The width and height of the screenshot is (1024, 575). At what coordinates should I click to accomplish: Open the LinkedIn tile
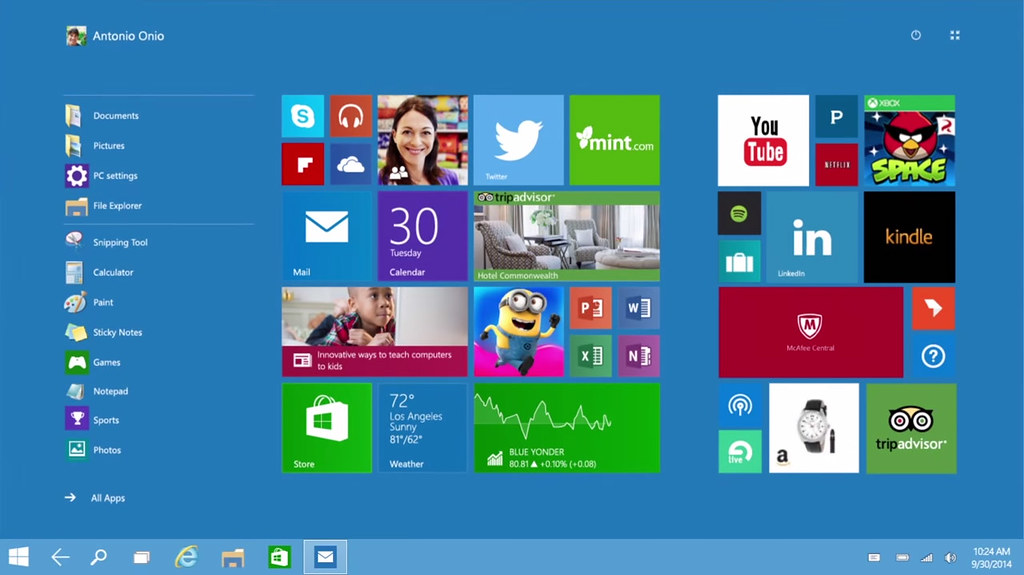click(x=812, y=237)
